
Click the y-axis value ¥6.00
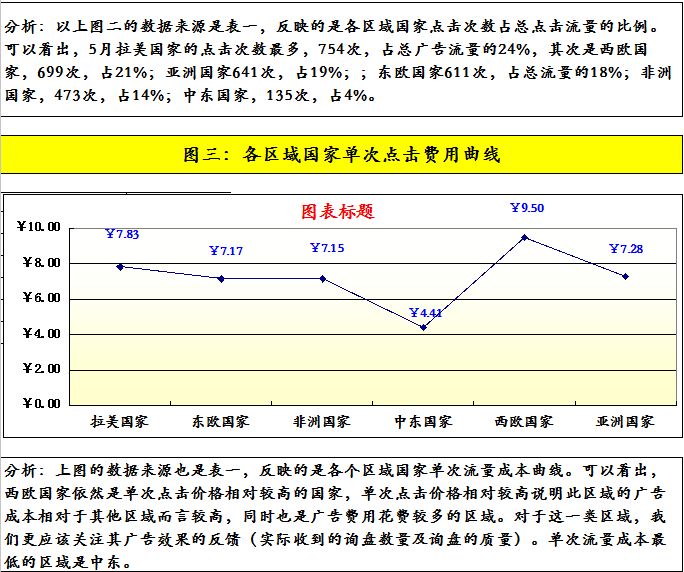tap(41, 298)
